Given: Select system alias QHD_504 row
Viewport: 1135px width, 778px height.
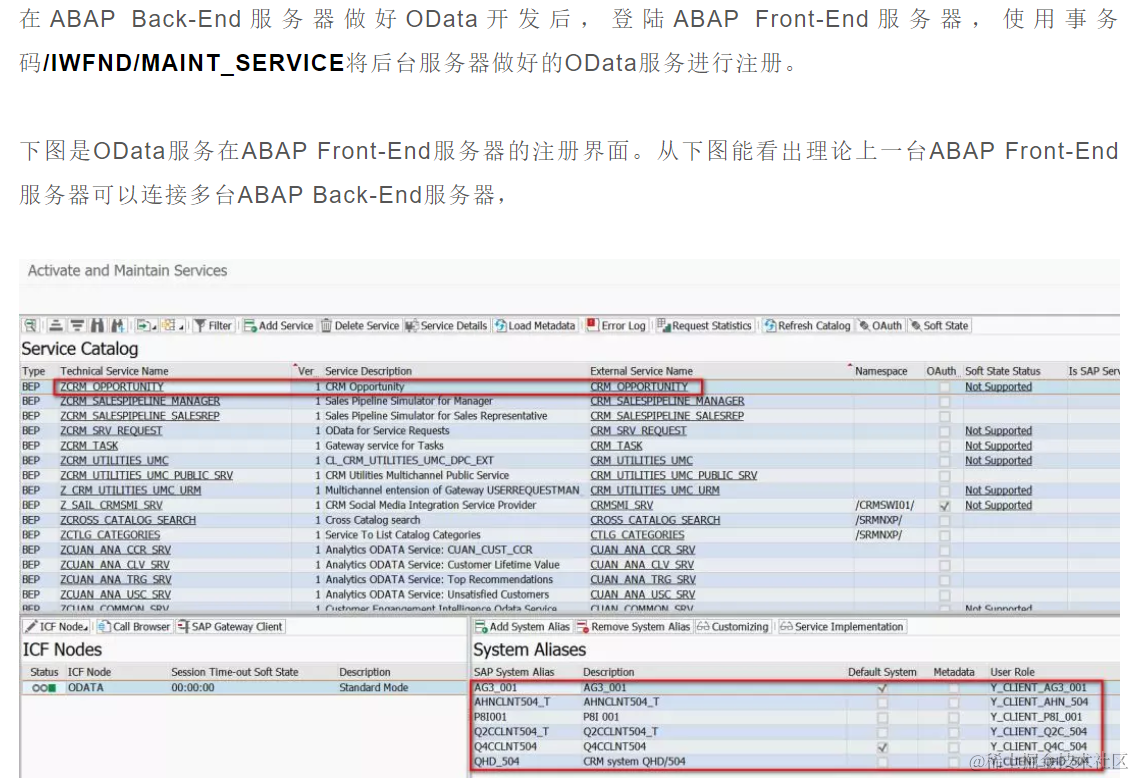Looking at the screenshot, I should click(x=787, y=761).
